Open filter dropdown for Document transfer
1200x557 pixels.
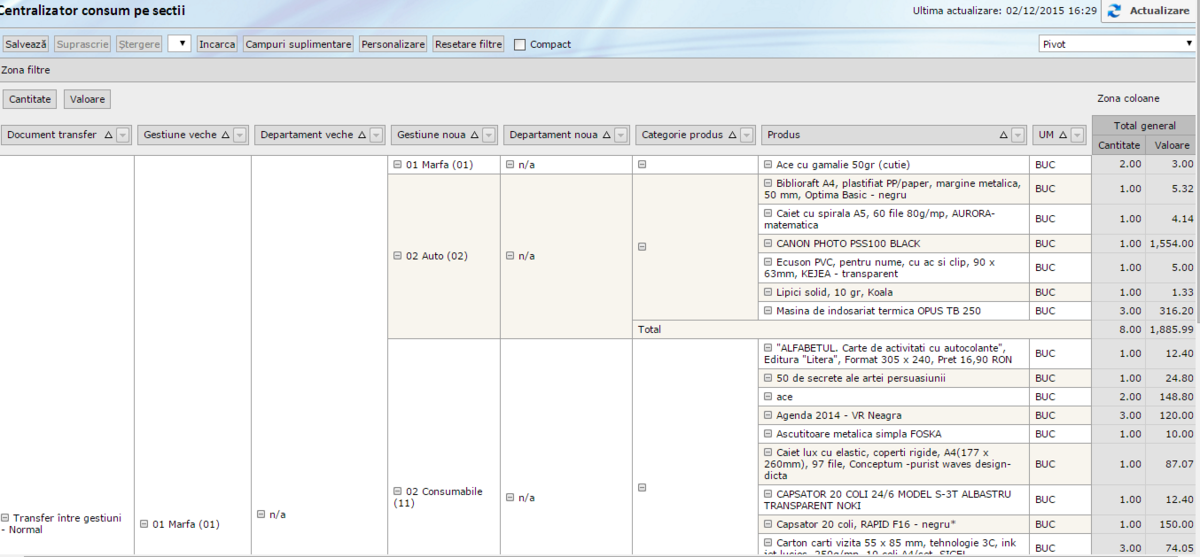pos(123,135)
